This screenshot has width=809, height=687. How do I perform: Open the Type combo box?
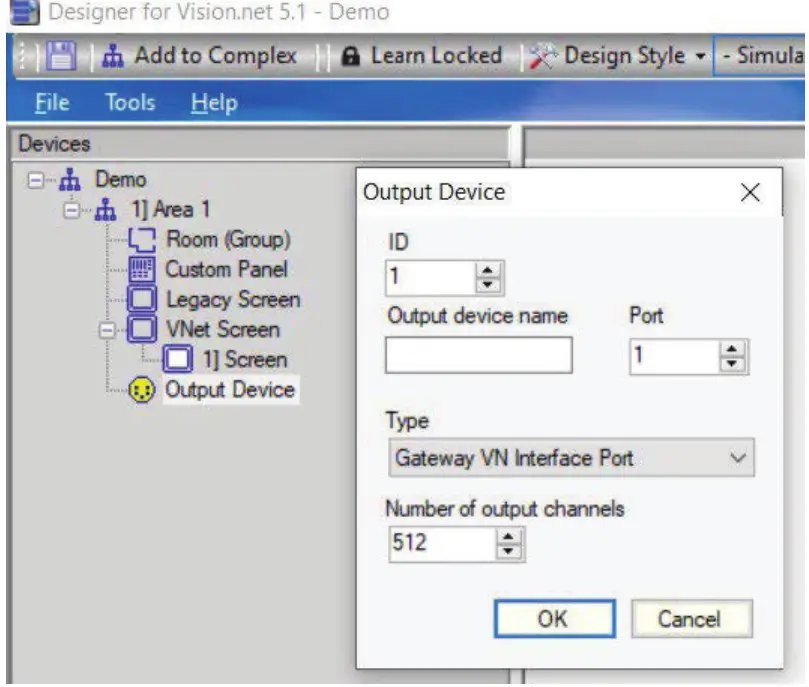[571, 457]
